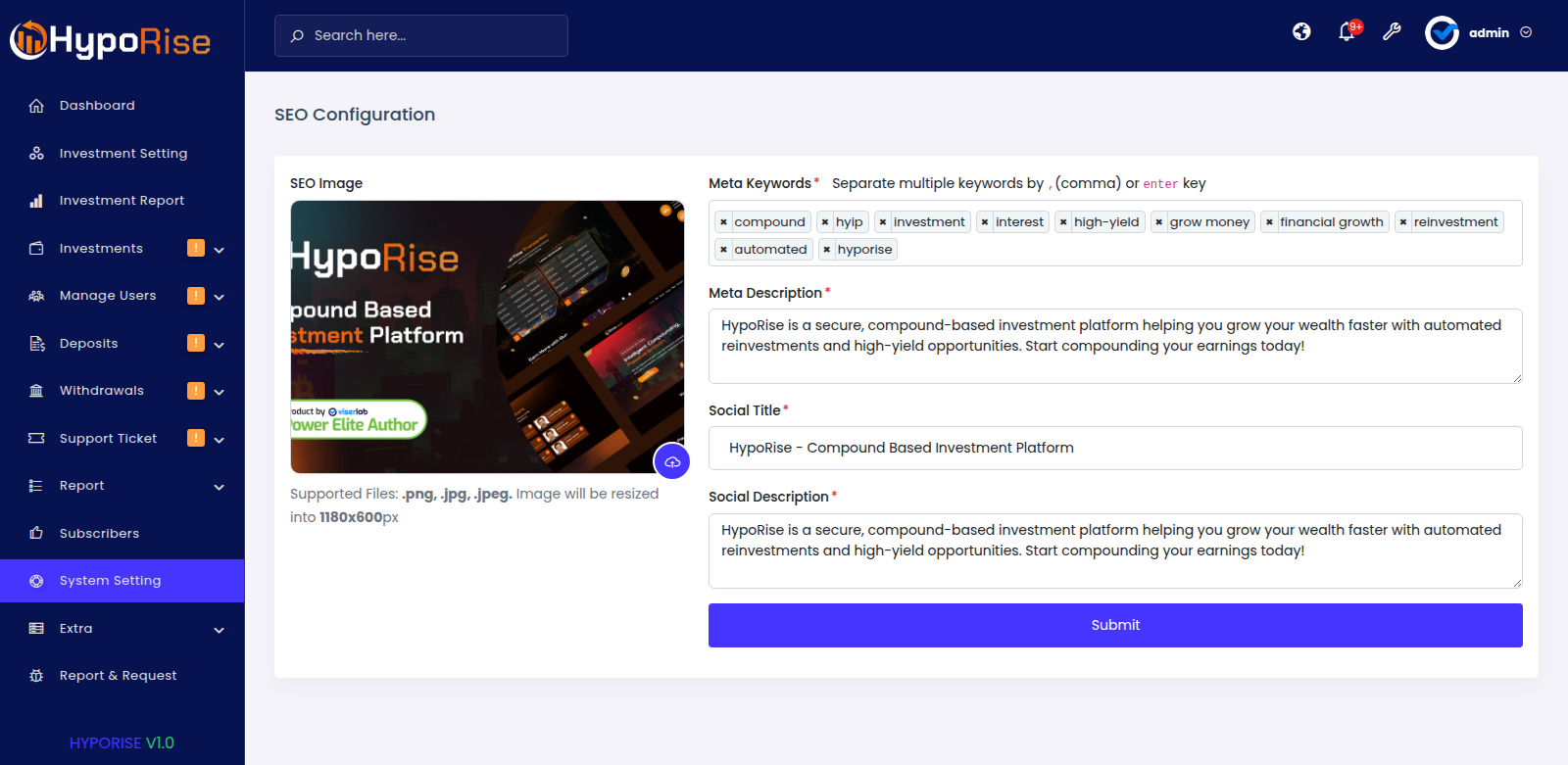The image size is (1568, 765).
Task: Click the admin profile avatar
Action: click(x=1442, y=33)
